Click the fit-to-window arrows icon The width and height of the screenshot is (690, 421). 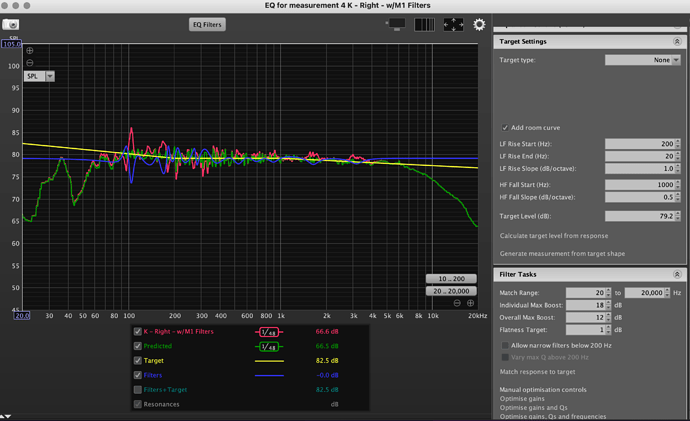click(x=453, y=25)
